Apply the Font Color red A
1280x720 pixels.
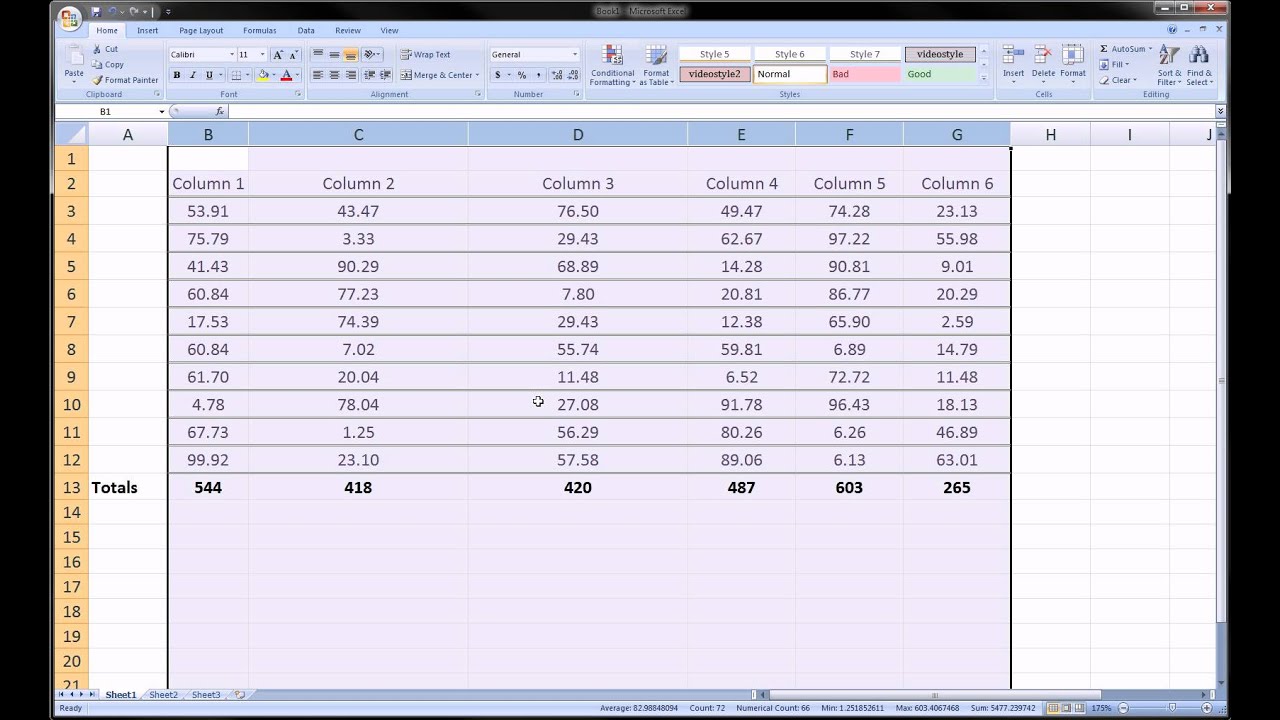[x=286, y=75]
